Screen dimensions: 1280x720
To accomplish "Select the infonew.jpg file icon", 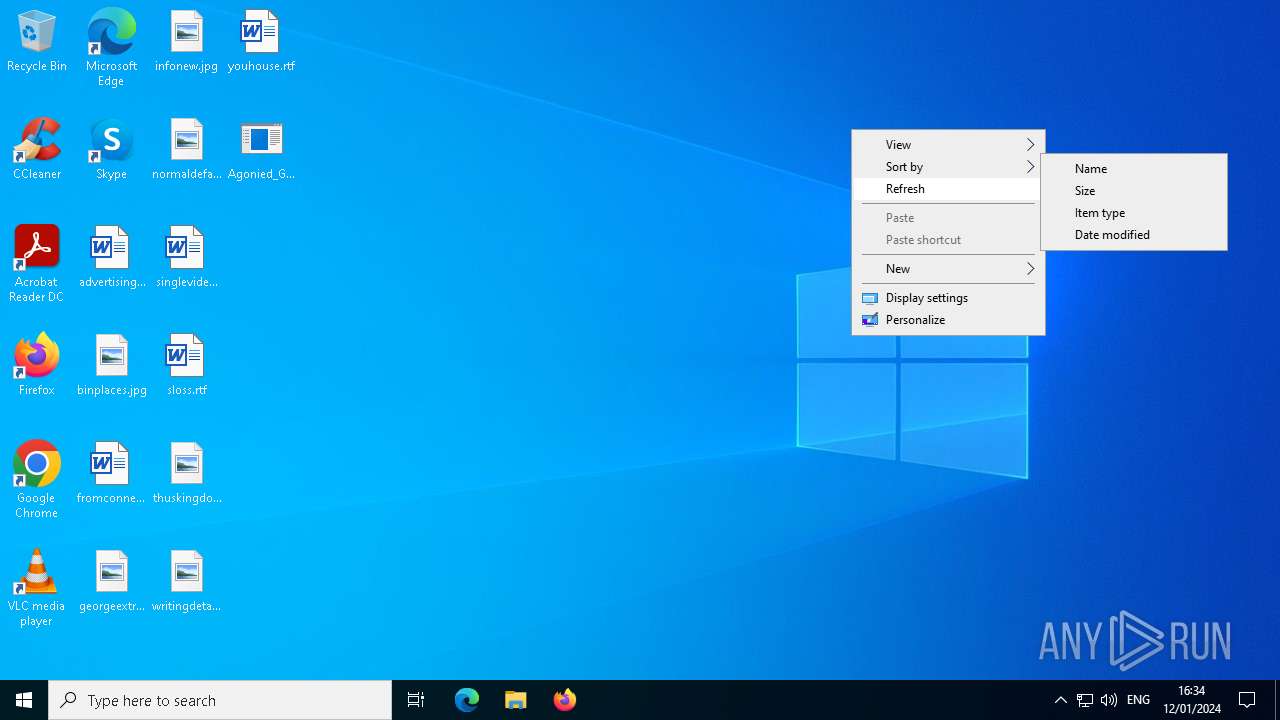I will tap(186, 42).
